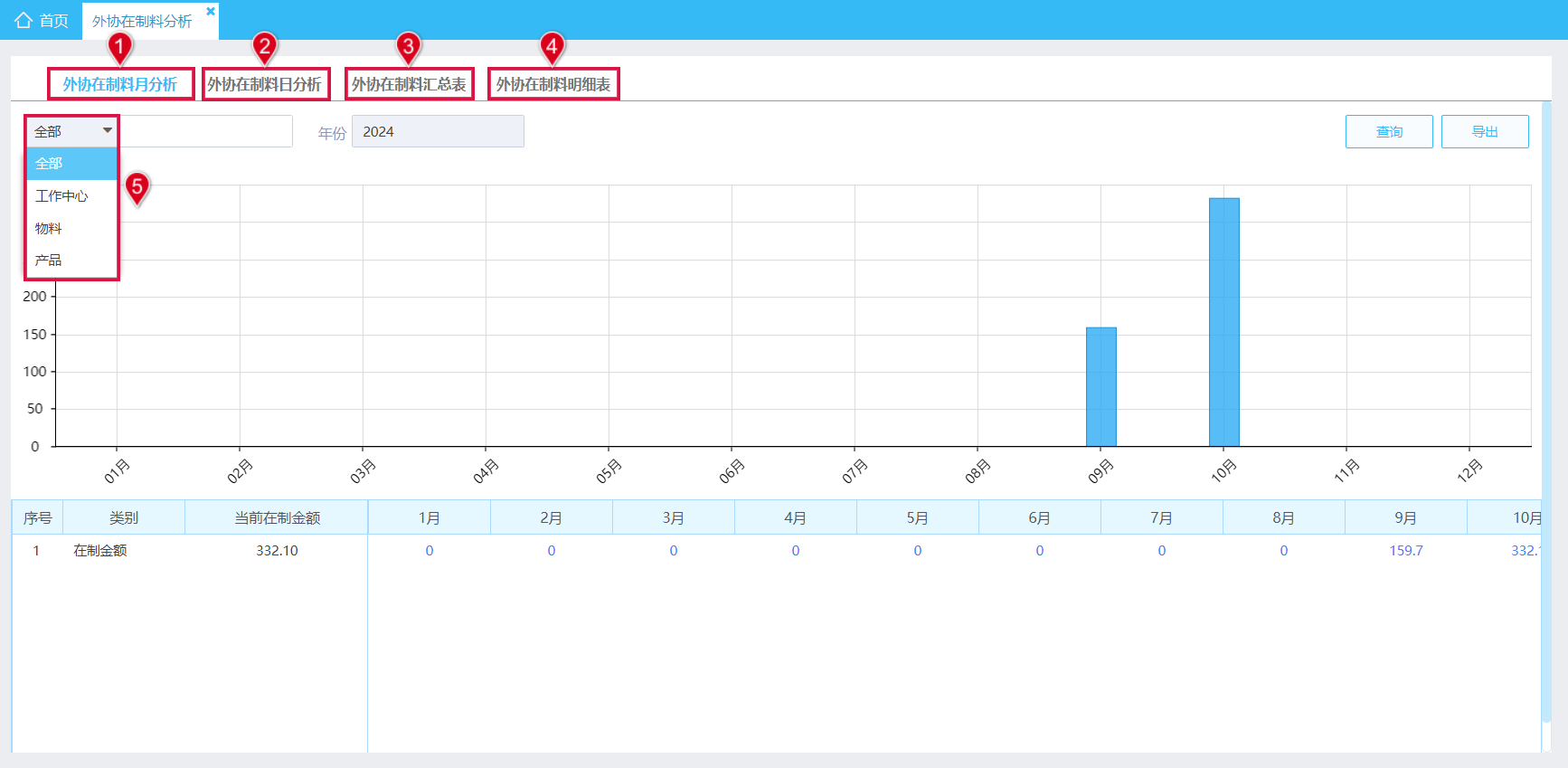Close the 外协在制料分析 tab
Screen dimensions: 1568x768
(x=211, y=11)
